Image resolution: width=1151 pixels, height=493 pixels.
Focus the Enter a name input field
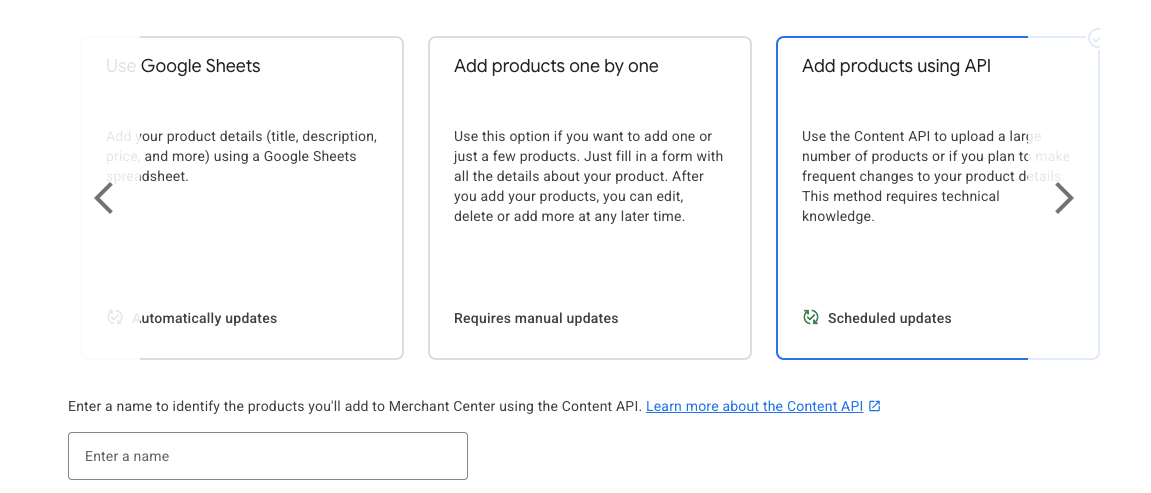(x=268, y=456)
